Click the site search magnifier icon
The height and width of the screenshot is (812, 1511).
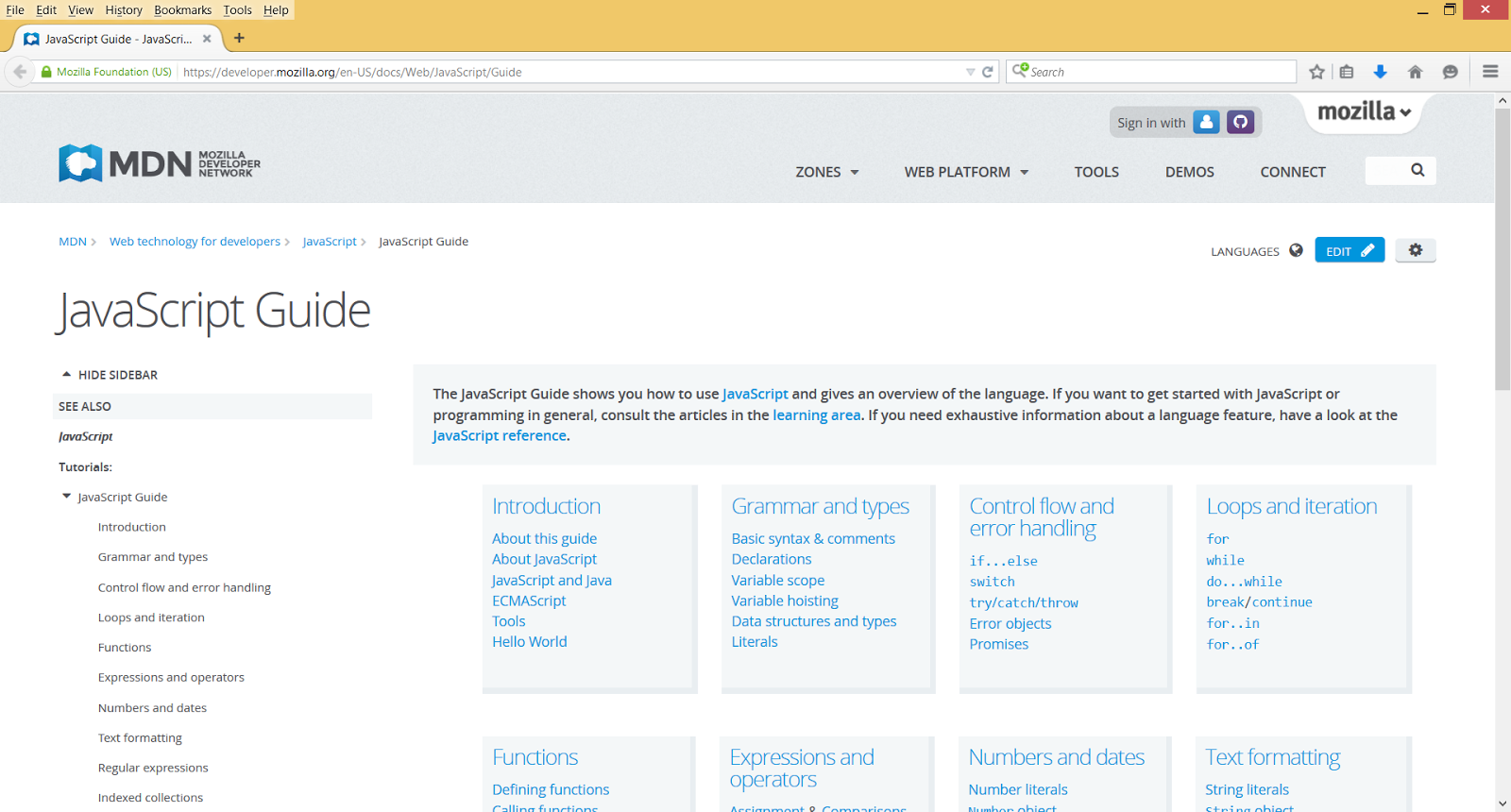(1418, 170)
